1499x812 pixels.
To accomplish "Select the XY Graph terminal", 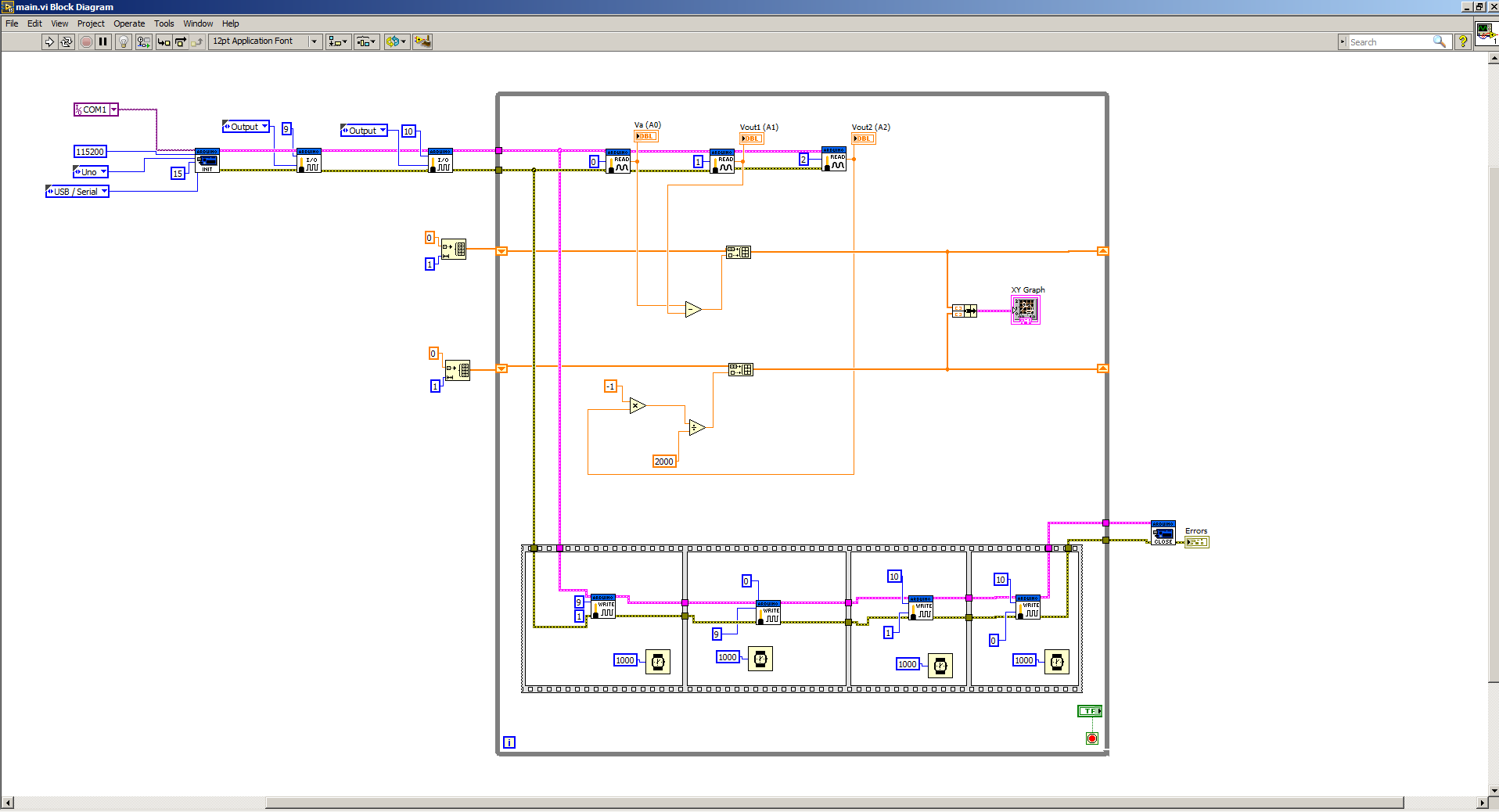I will click(x=1026, y=310).
